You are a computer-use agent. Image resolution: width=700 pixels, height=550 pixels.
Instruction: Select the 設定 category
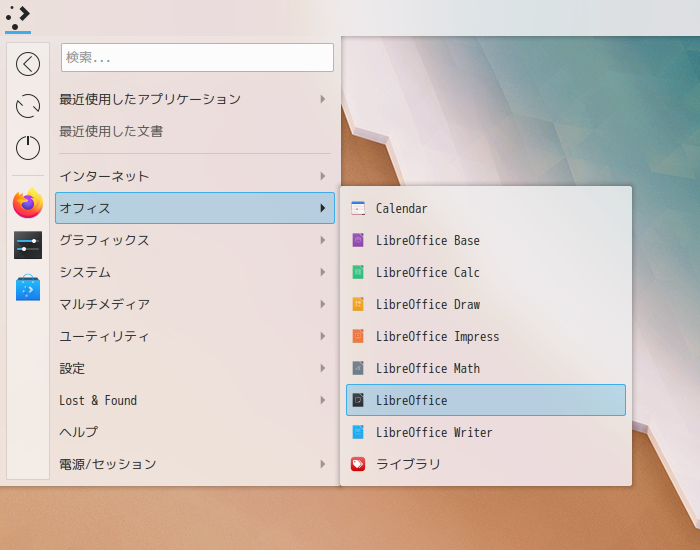[x=195, y=368]
